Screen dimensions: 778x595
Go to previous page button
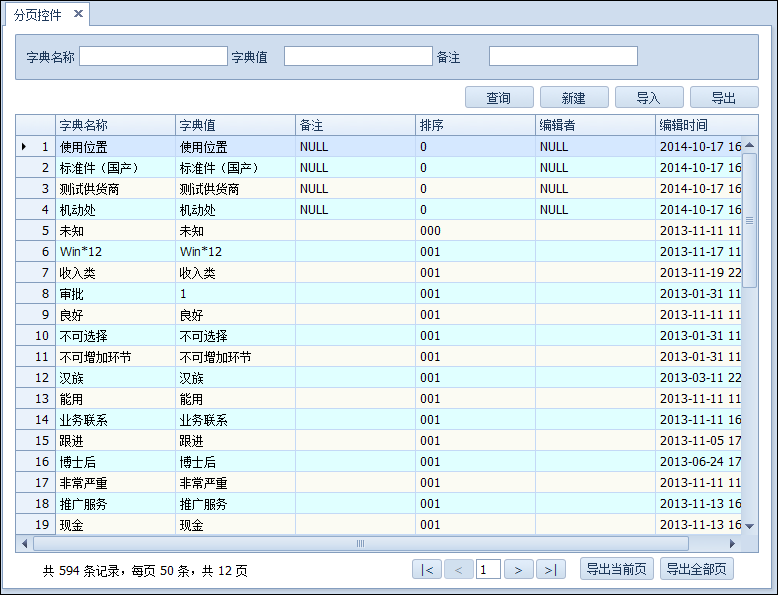point(458,569)
